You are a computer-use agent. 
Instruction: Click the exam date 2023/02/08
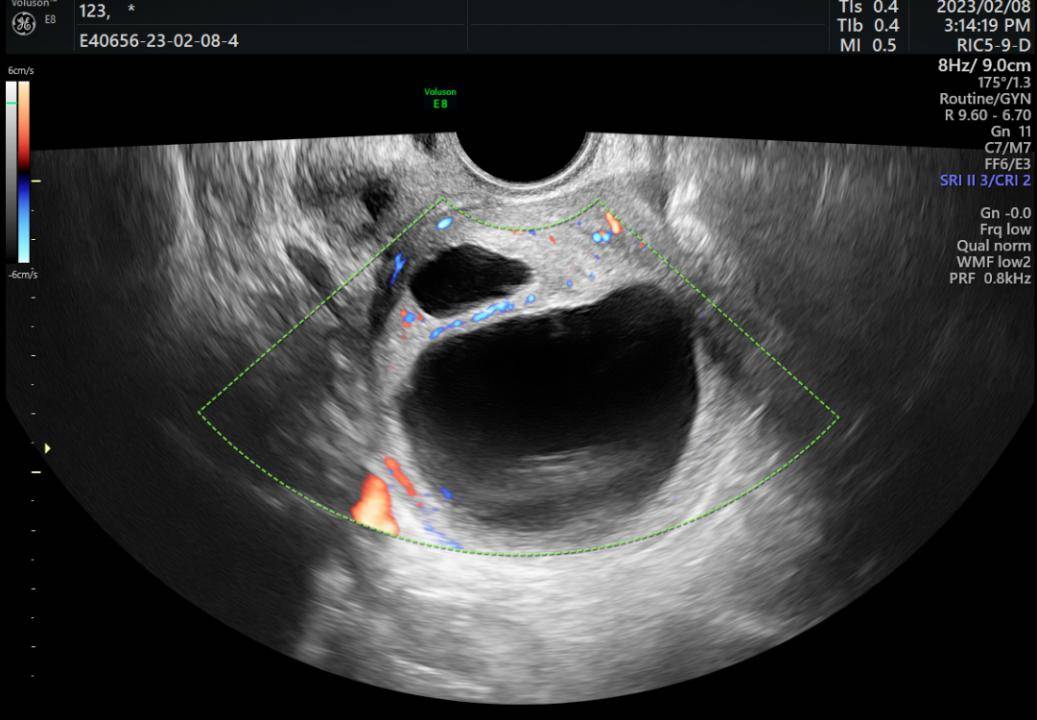coord(983,8)
